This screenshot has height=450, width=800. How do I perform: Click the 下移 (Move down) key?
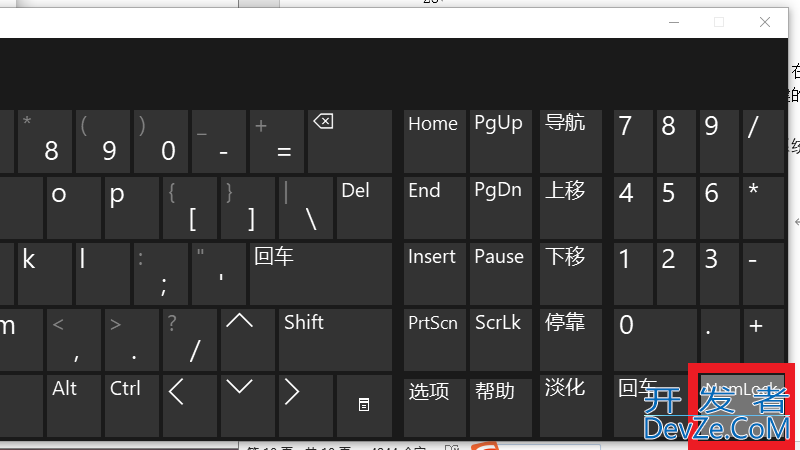point(571,274)
